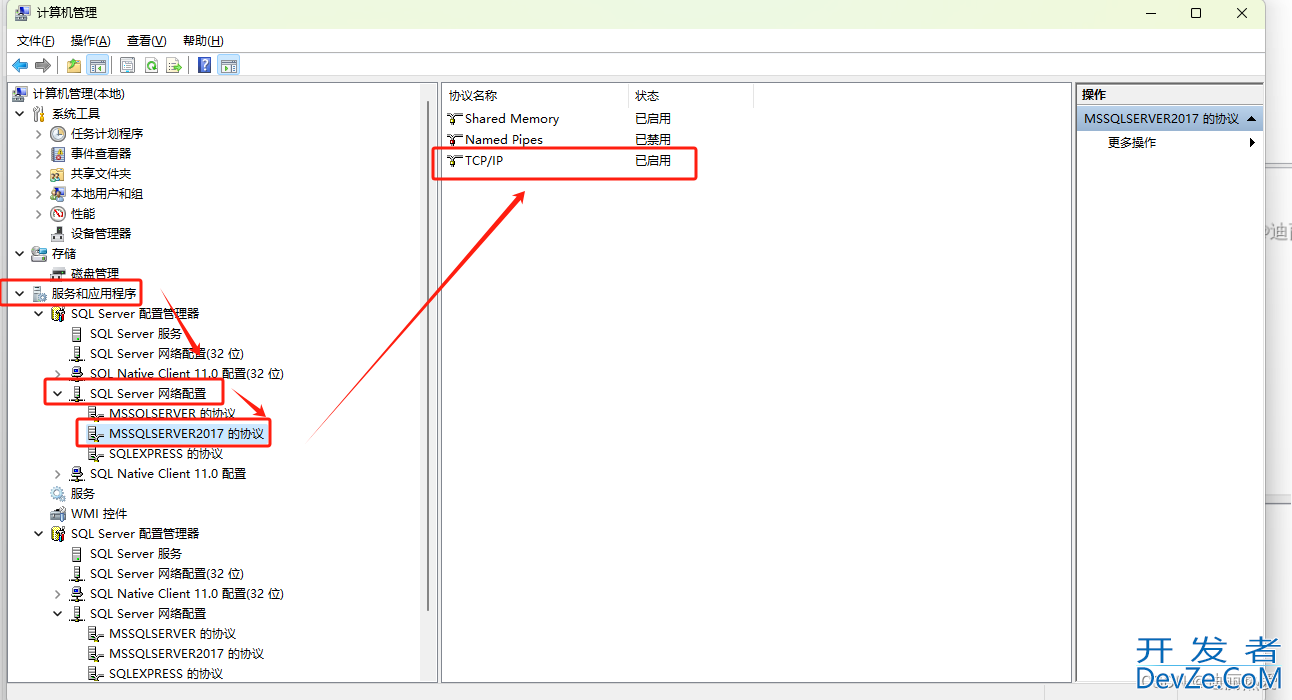Toggle the show/hide action pane icon
Screen dimensions: 1292x700
pos(229,65)
